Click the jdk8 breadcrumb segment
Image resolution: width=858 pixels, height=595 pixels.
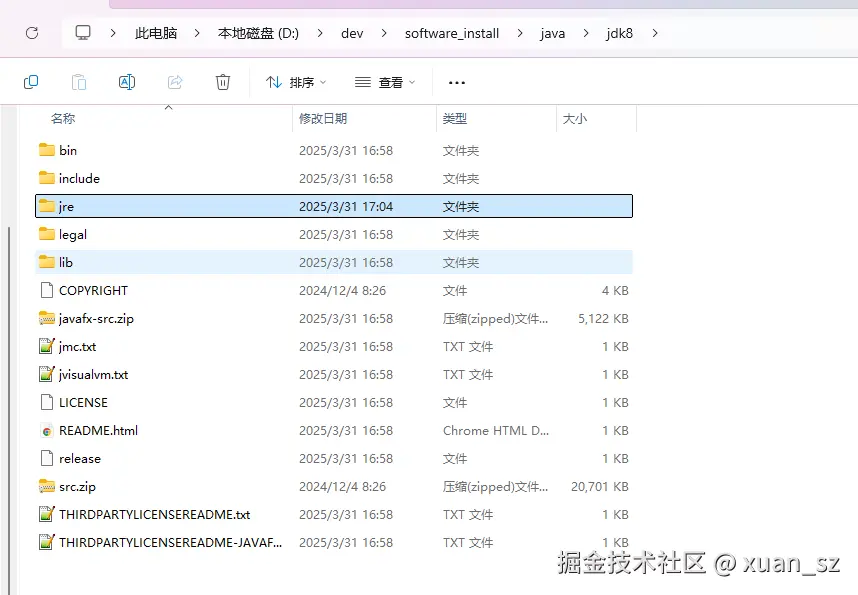tap(619, 33)
